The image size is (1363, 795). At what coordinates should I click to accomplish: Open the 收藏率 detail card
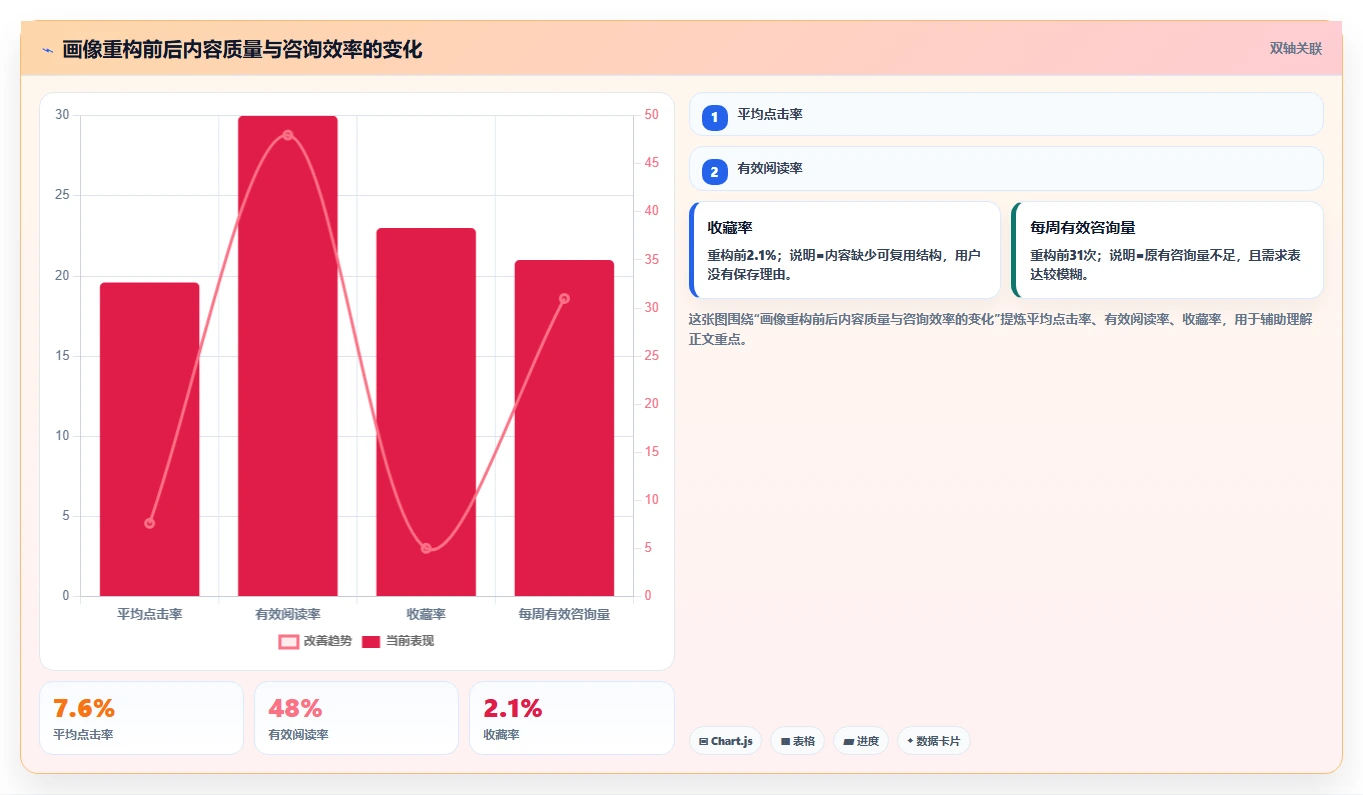(x=845, y=250)
